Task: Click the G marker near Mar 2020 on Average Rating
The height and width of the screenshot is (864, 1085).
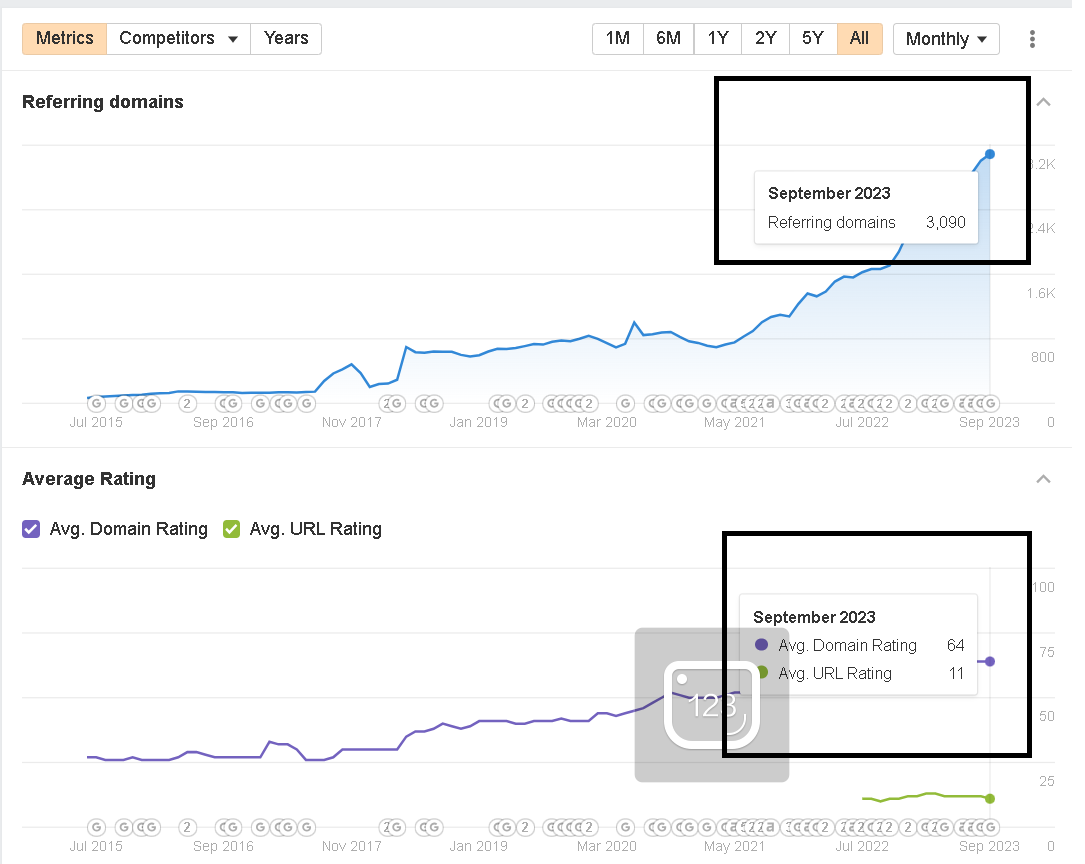Action: [625, 828]
